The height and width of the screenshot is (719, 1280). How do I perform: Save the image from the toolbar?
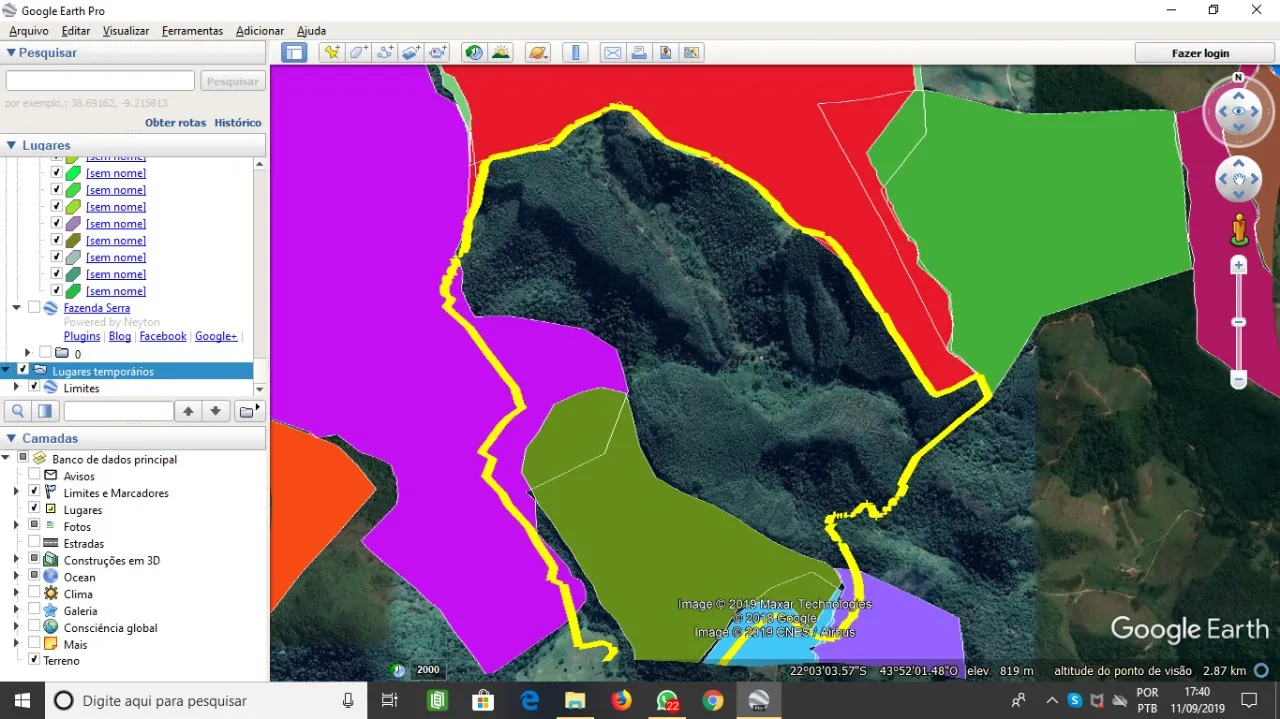point(665,53)
